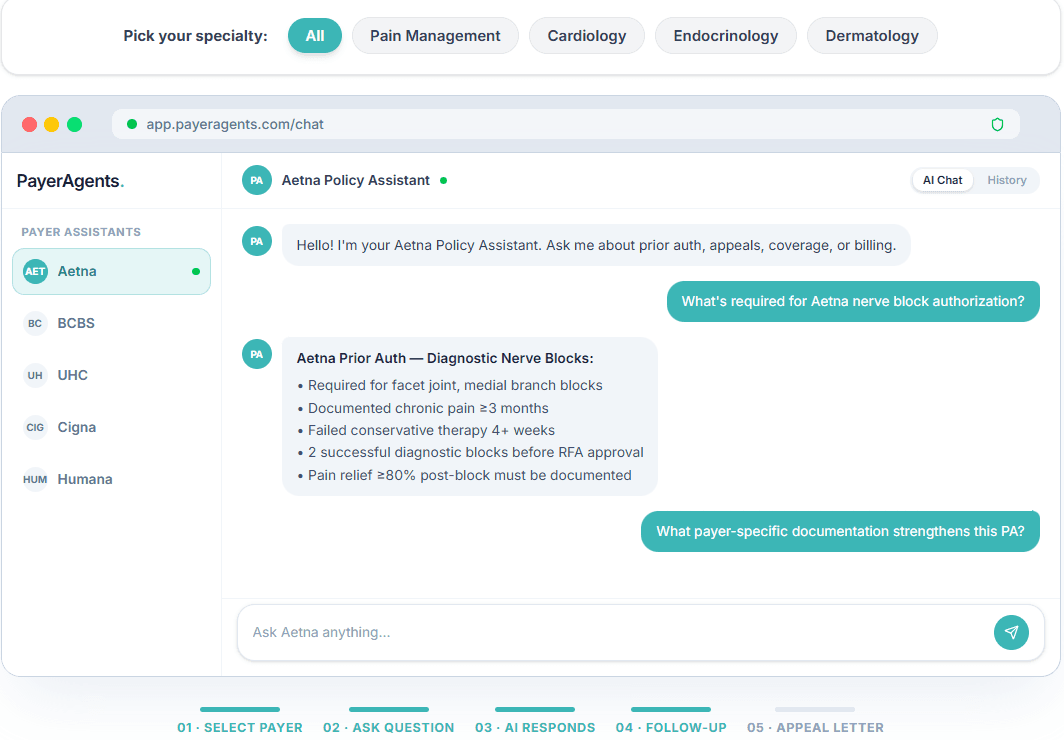The width and height of the screenshot is (1064, 740).
Task: Click the yellow window minimize dot
Action: (52, 125)
